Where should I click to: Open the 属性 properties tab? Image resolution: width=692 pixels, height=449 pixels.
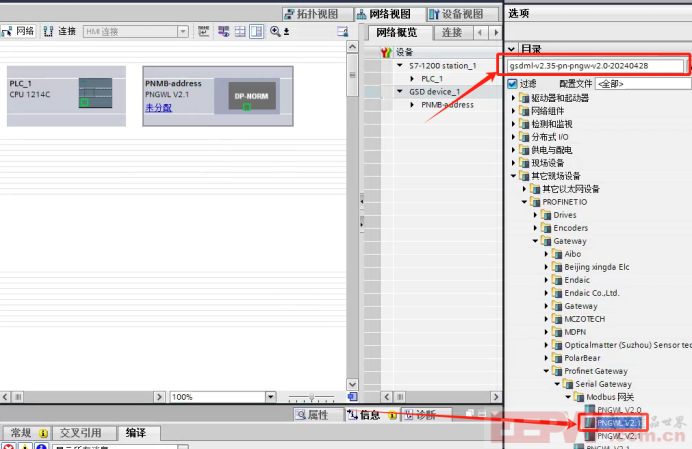(x=318, y=415)
